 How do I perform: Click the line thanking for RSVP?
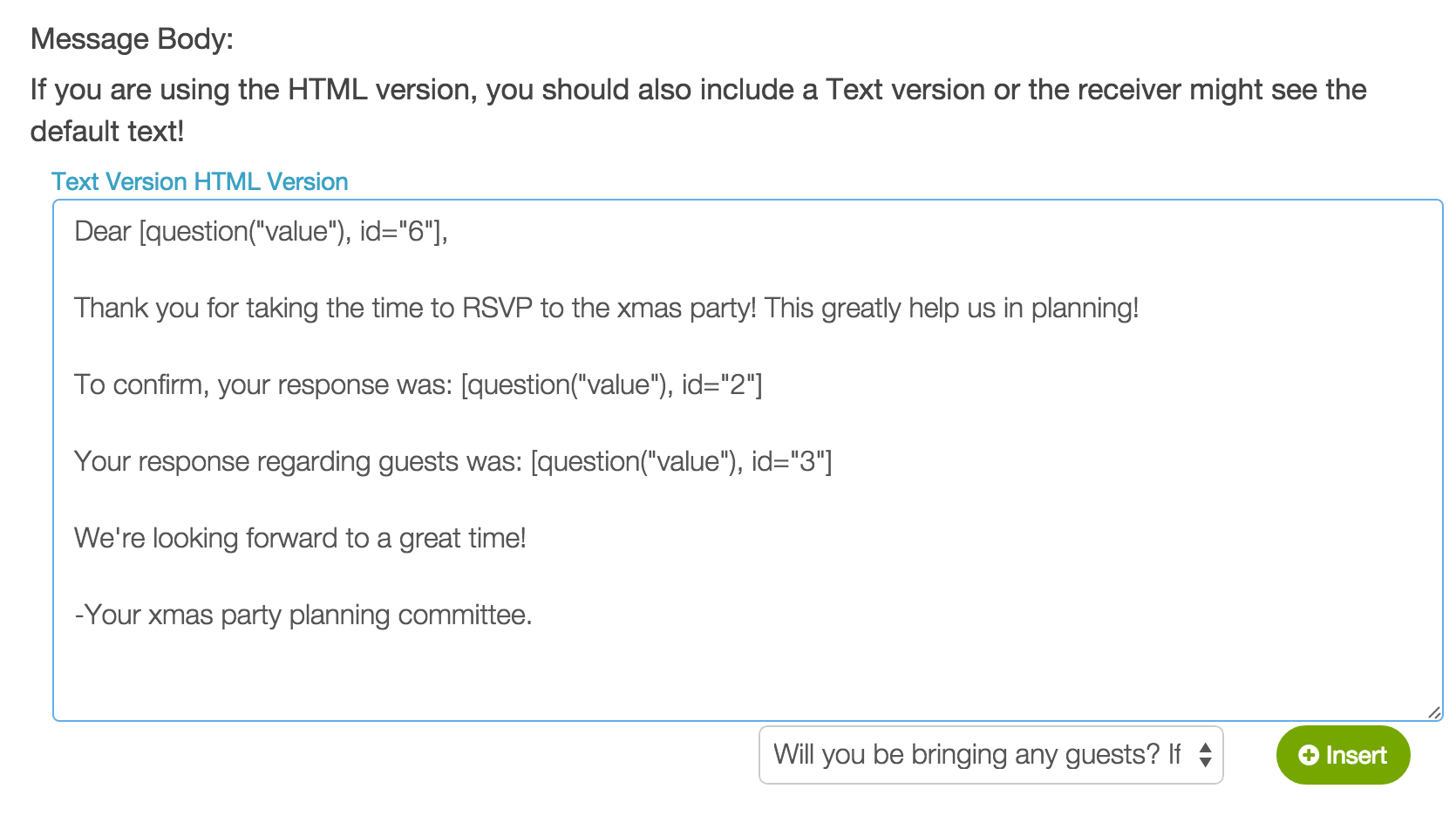tap(607, 308)
